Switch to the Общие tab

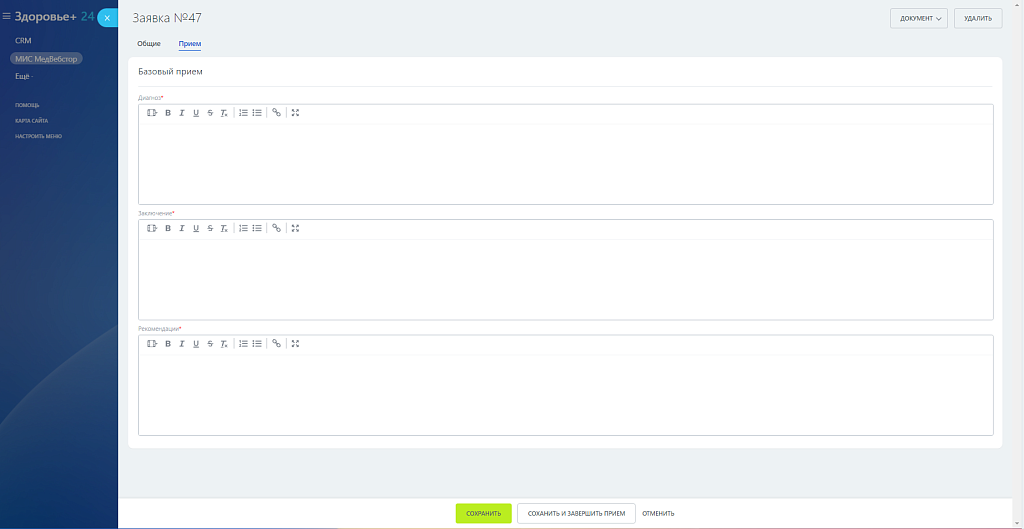pyautogui.click(x=149, y=44)
